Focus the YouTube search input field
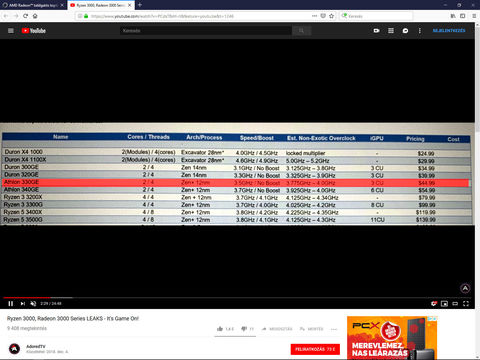The image size is (480, 360). click(206, 31)
